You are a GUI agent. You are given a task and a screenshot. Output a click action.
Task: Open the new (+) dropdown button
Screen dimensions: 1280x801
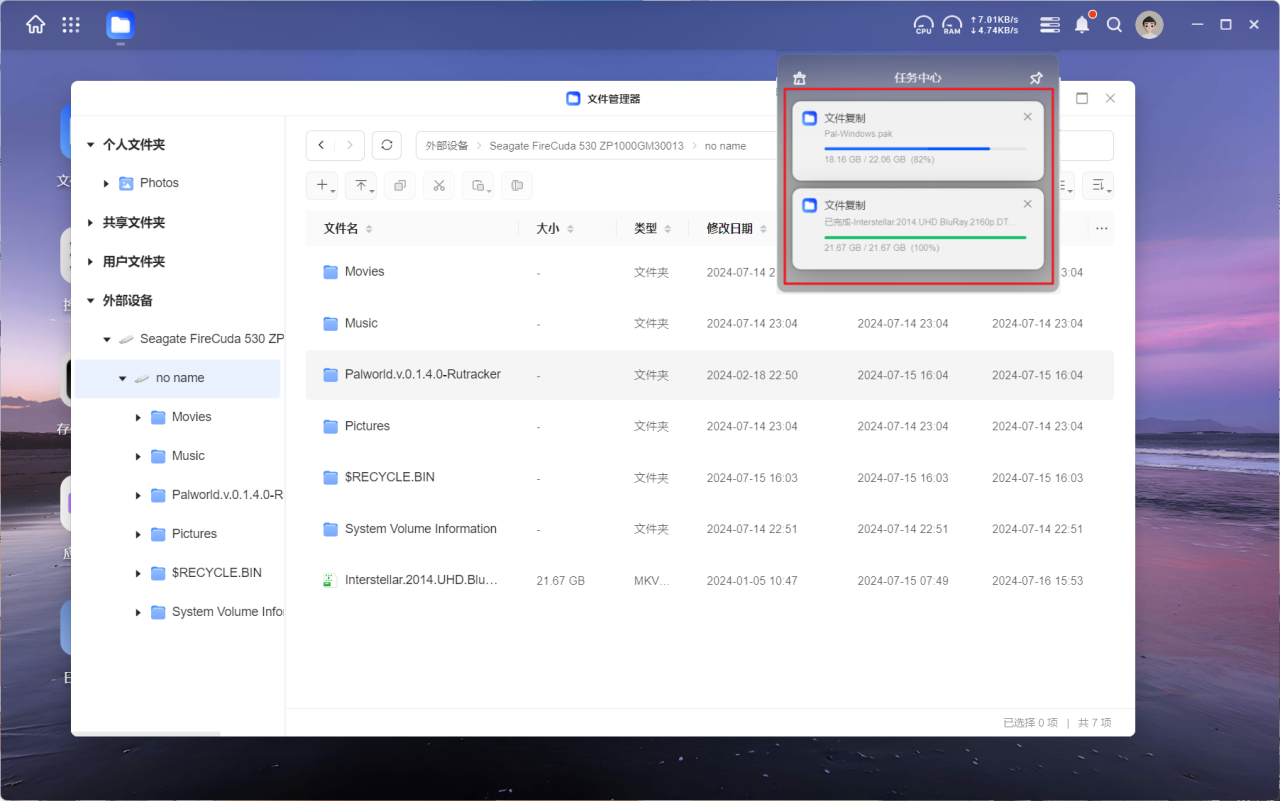(x=324, y=185)
